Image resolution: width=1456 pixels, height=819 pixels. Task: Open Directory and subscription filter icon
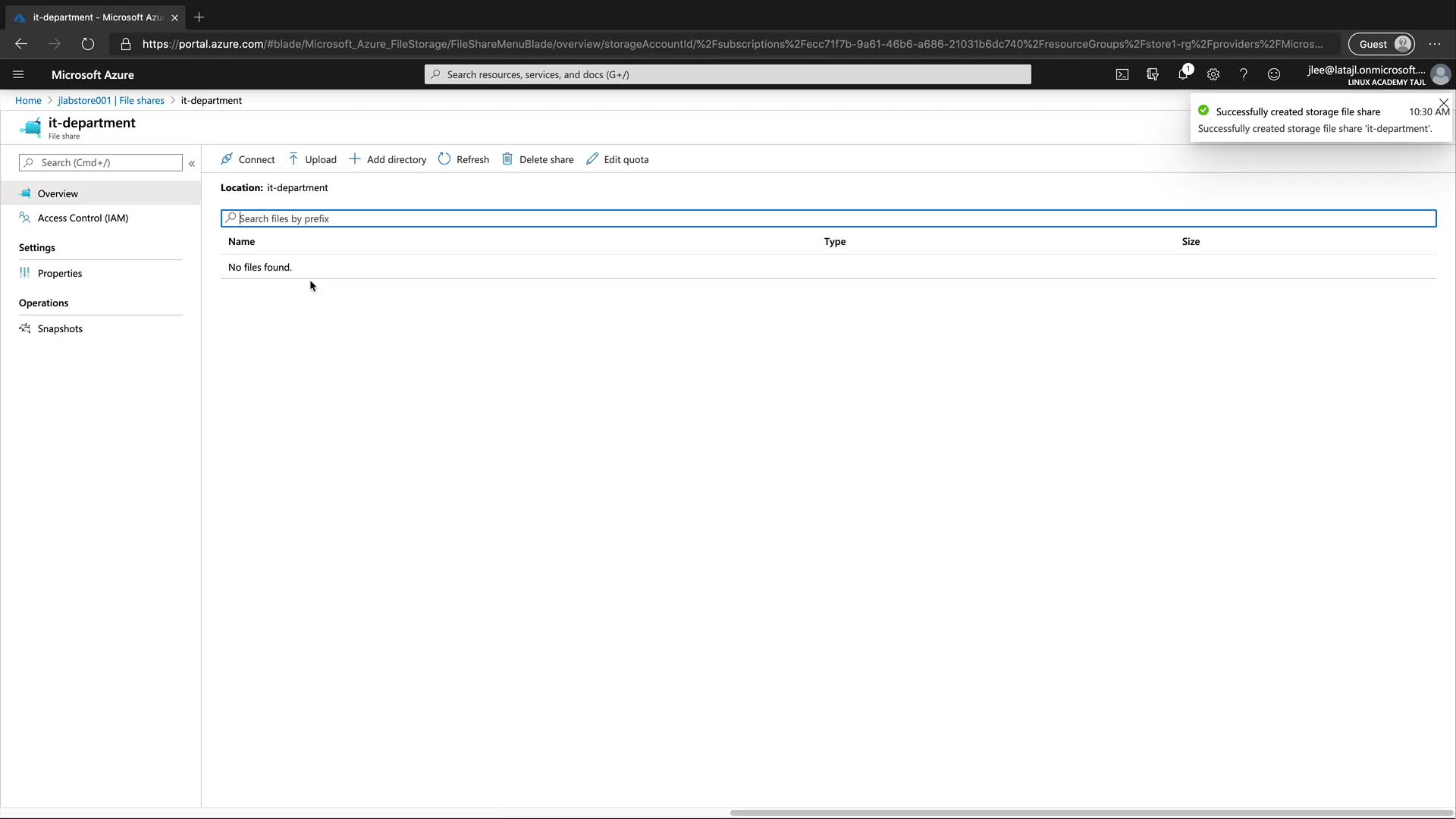click(x=1153, y=74)
